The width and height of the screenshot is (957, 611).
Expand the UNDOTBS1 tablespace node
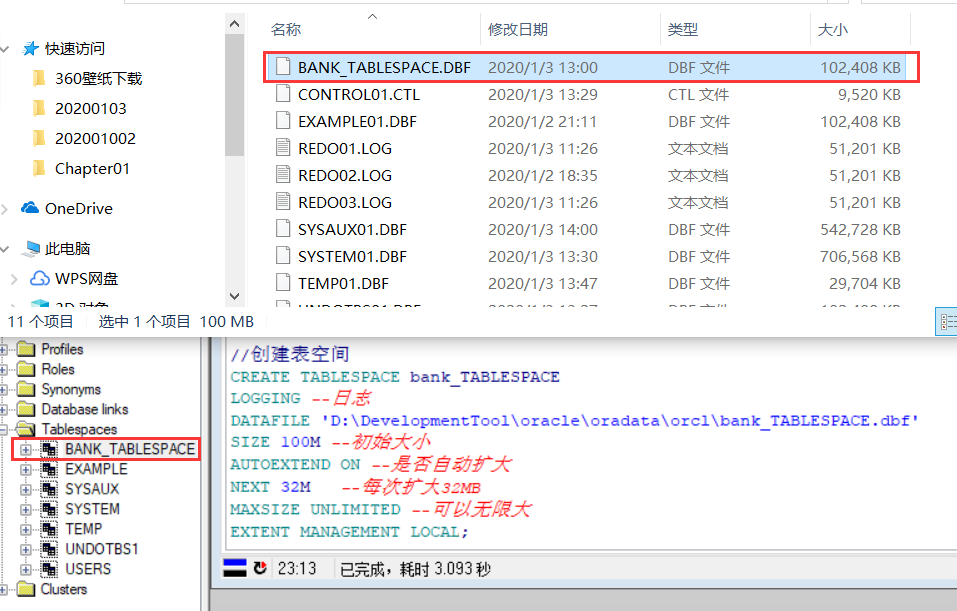pyautogui.click(x=26, y=550)
